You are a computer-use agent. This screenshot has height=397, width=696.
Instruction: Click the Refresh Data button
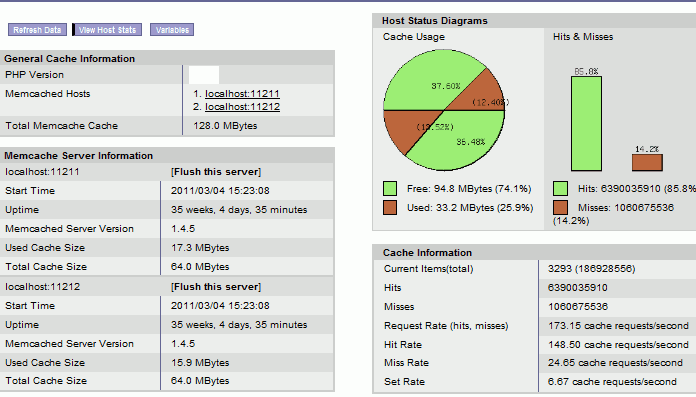point(37,30)
